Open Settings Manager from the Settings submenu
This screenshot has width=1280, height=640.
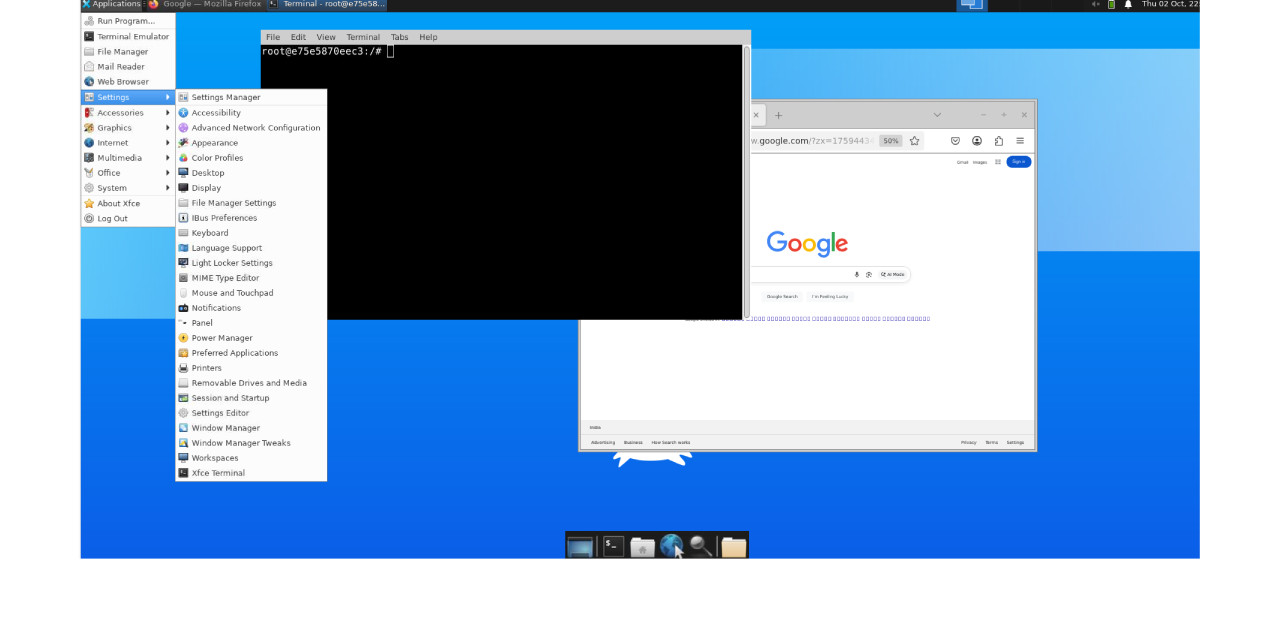251,97
